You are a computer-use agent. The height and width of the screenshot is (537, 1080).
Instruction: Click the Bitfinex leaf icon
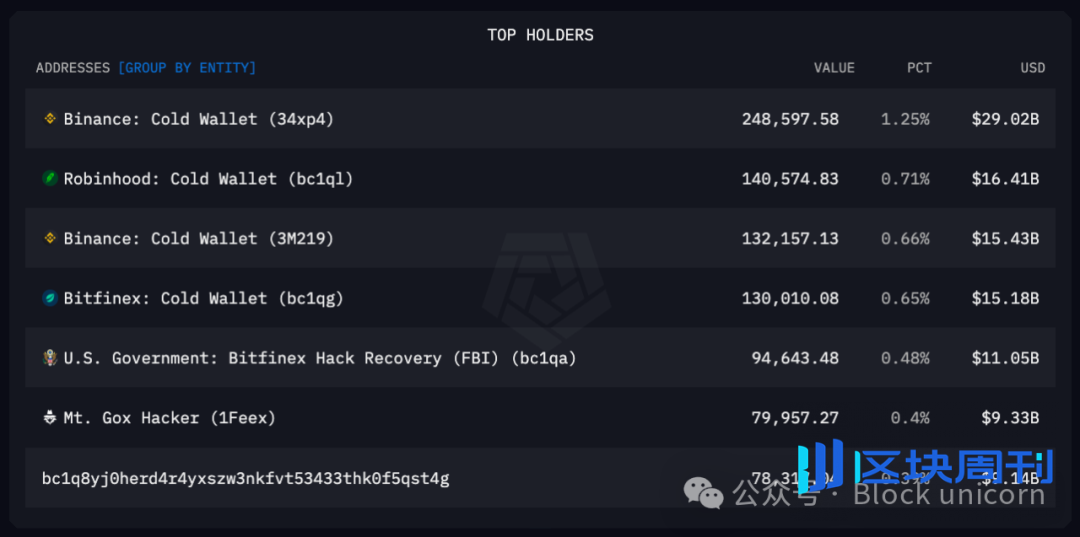pos(50,298)
